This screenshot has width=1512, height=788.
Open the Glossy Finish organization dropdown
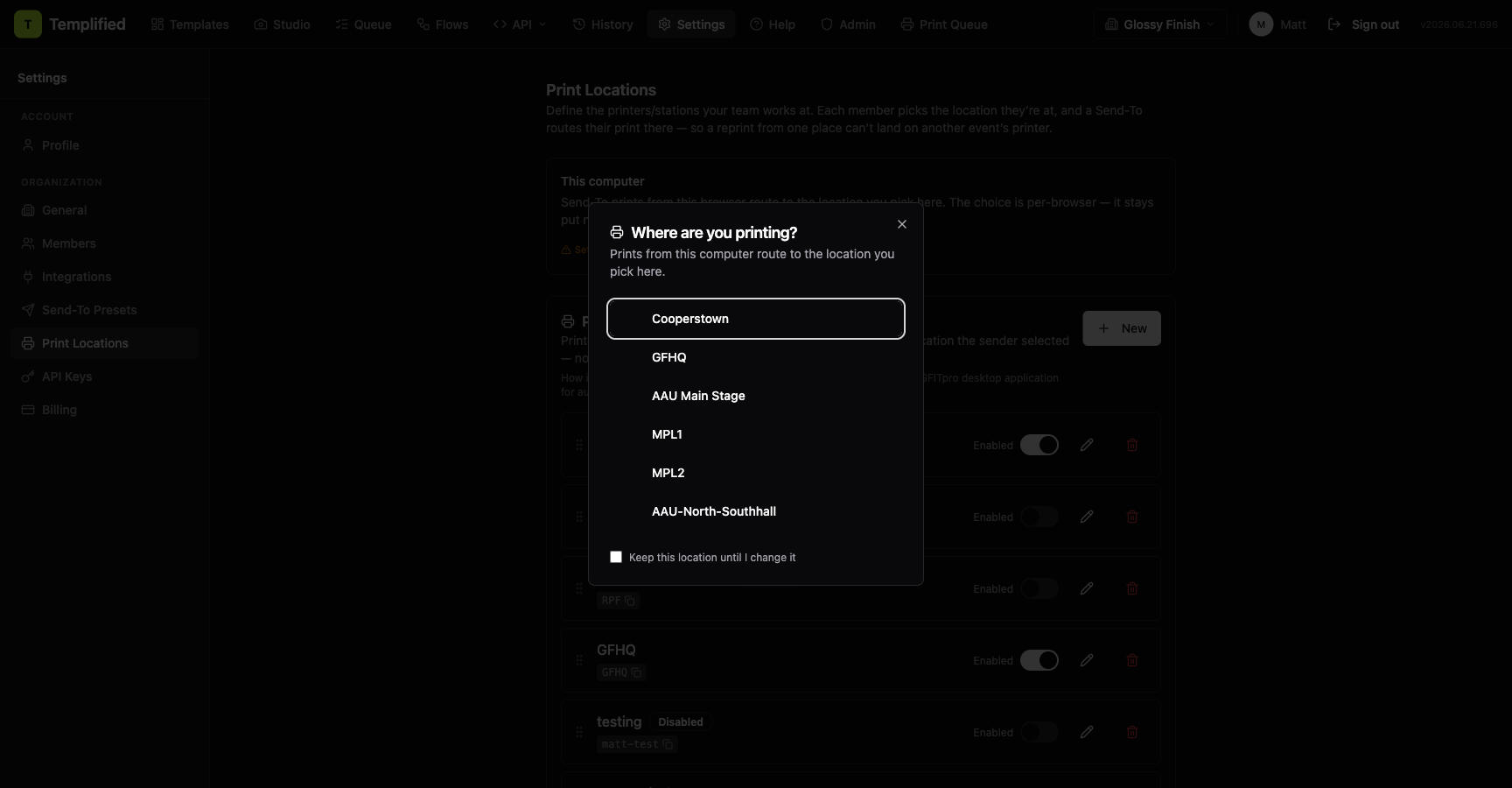[x=1159, y=25]
